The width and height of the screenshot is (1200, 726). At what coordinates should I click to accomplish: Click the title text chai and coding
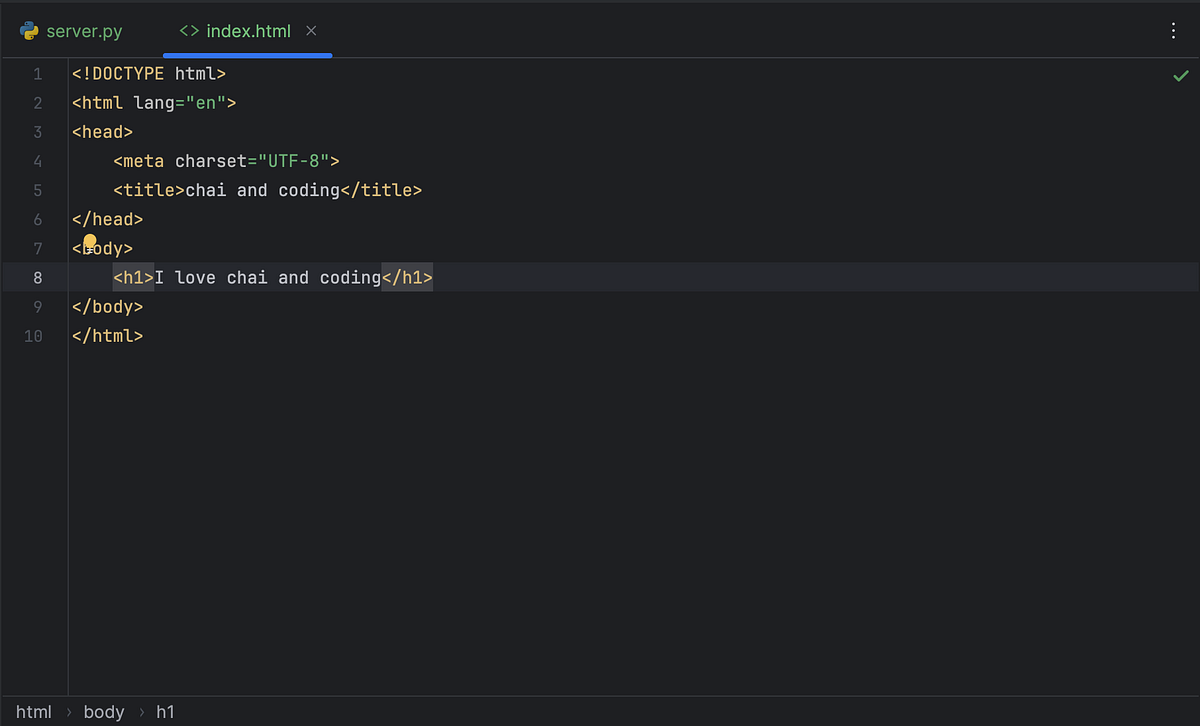[x=262, y=190]
